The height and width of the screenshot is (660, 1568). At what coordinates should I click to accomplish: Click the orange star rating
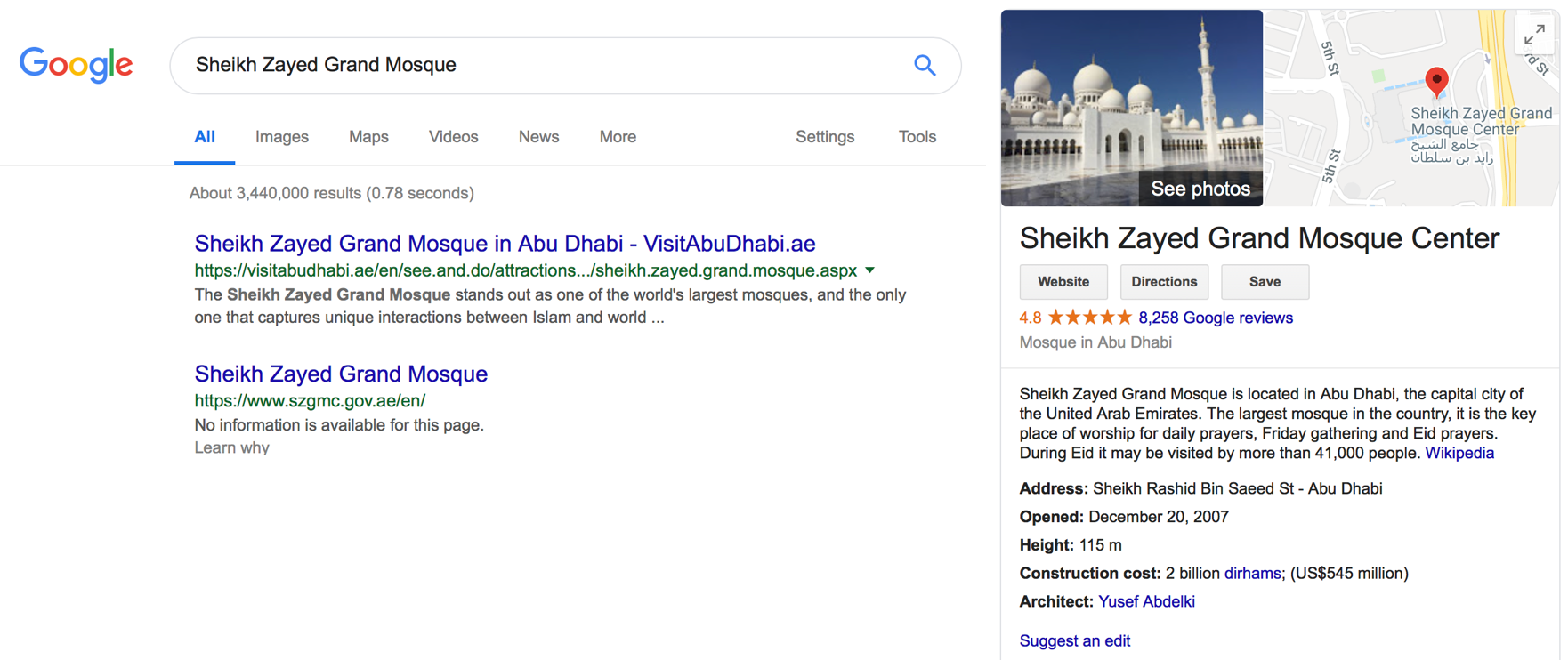tap(1089, 318)
